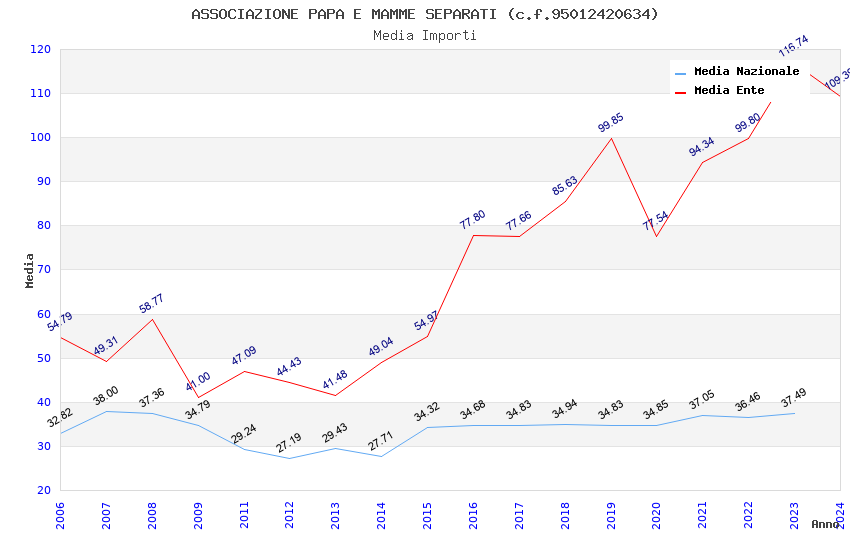850x550 pixels.
Task: Click the 29.43 national average label
Action: tap(335, 433)
